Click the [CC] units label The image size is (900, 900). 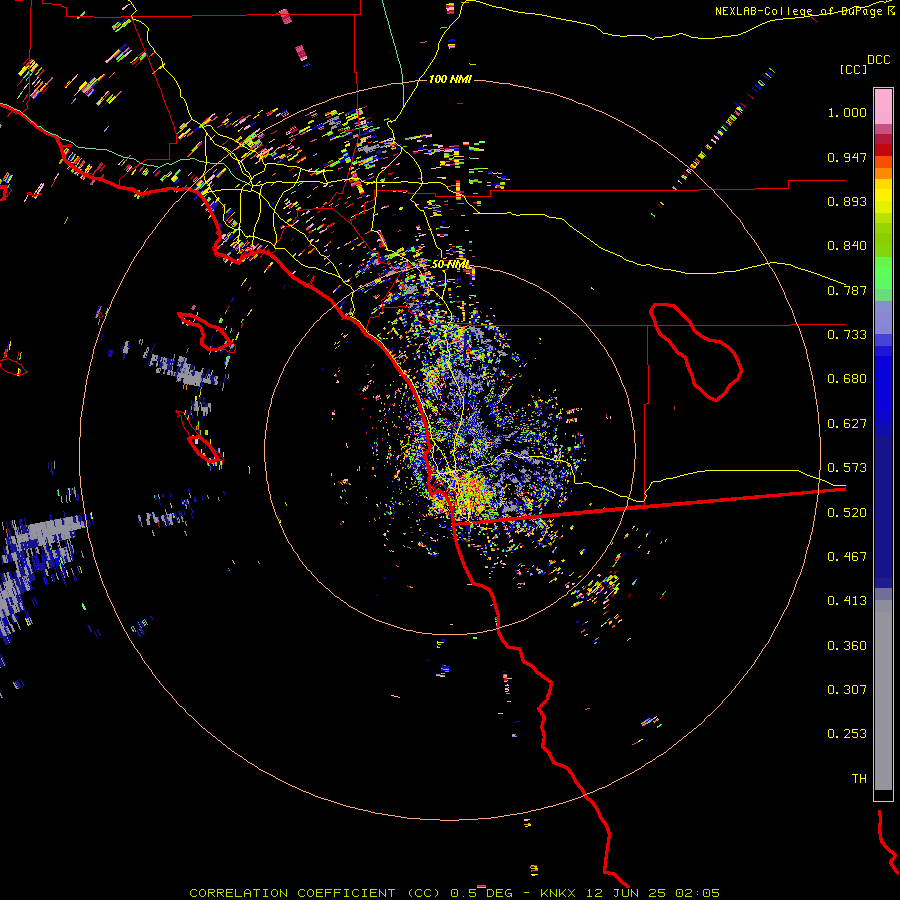point(853,69)
